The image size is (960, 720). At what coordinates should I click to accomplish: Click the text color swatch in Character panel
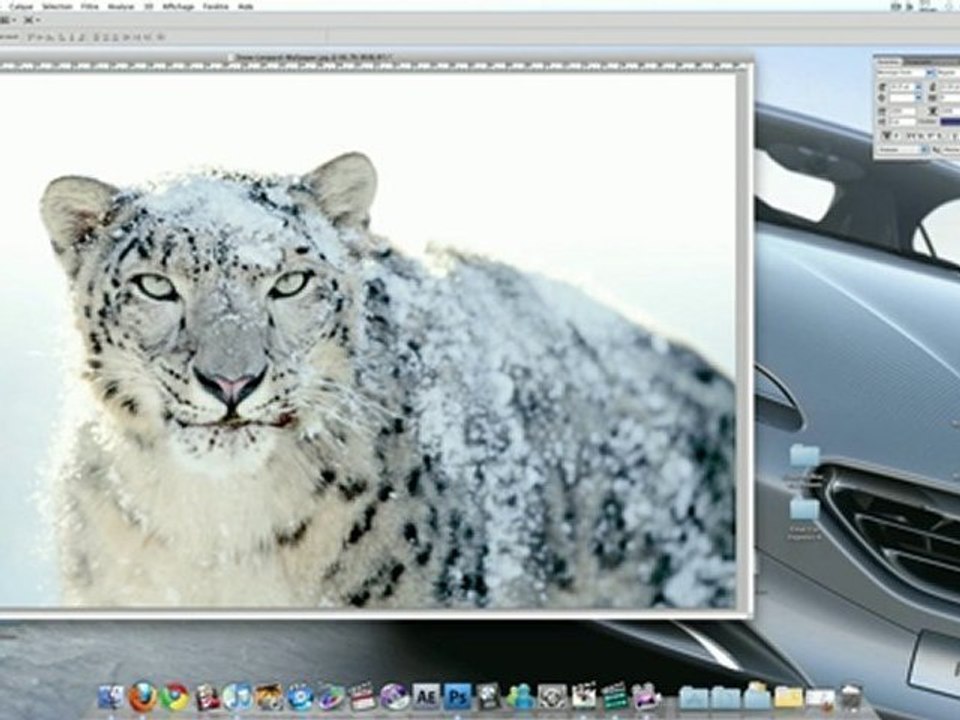949,120
